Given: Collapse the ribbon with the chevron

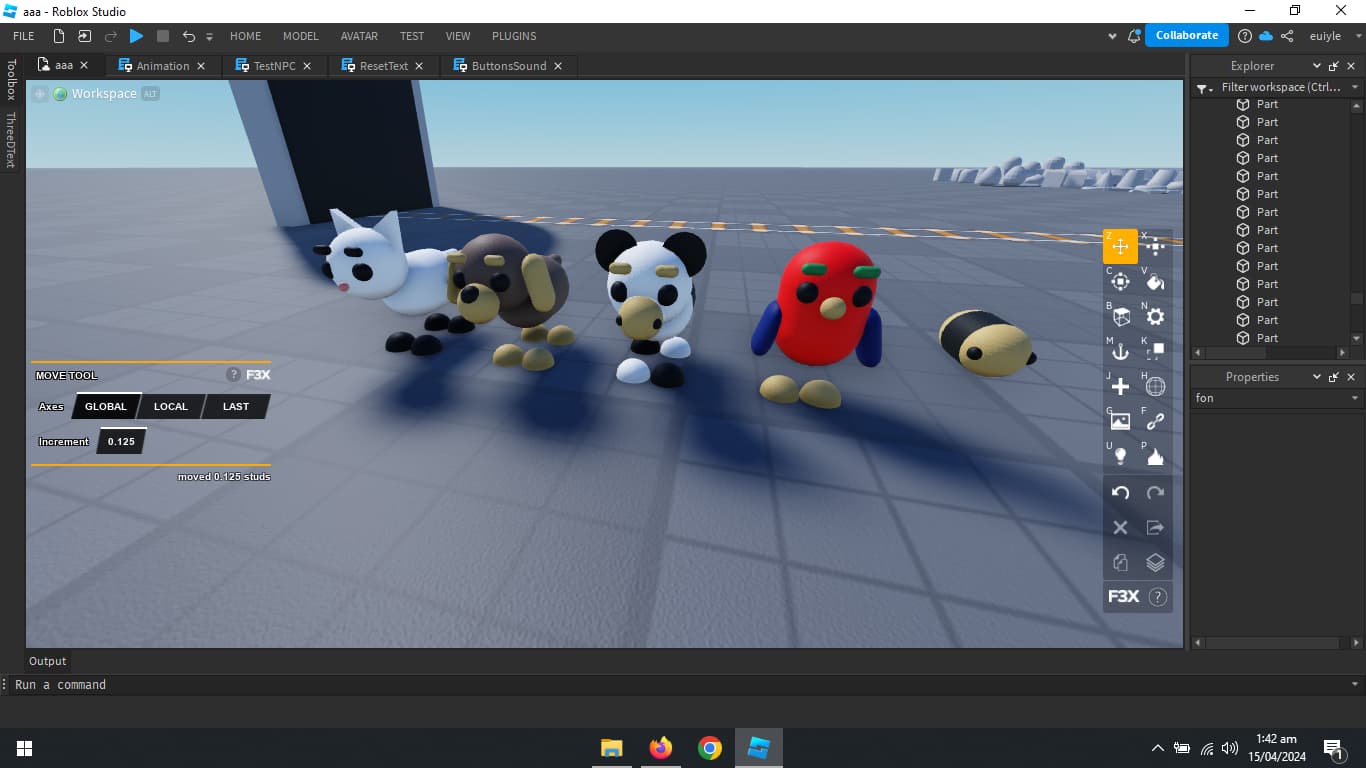Looking at the screenshot, I should pyautogui.click(x=1113, y=36).
